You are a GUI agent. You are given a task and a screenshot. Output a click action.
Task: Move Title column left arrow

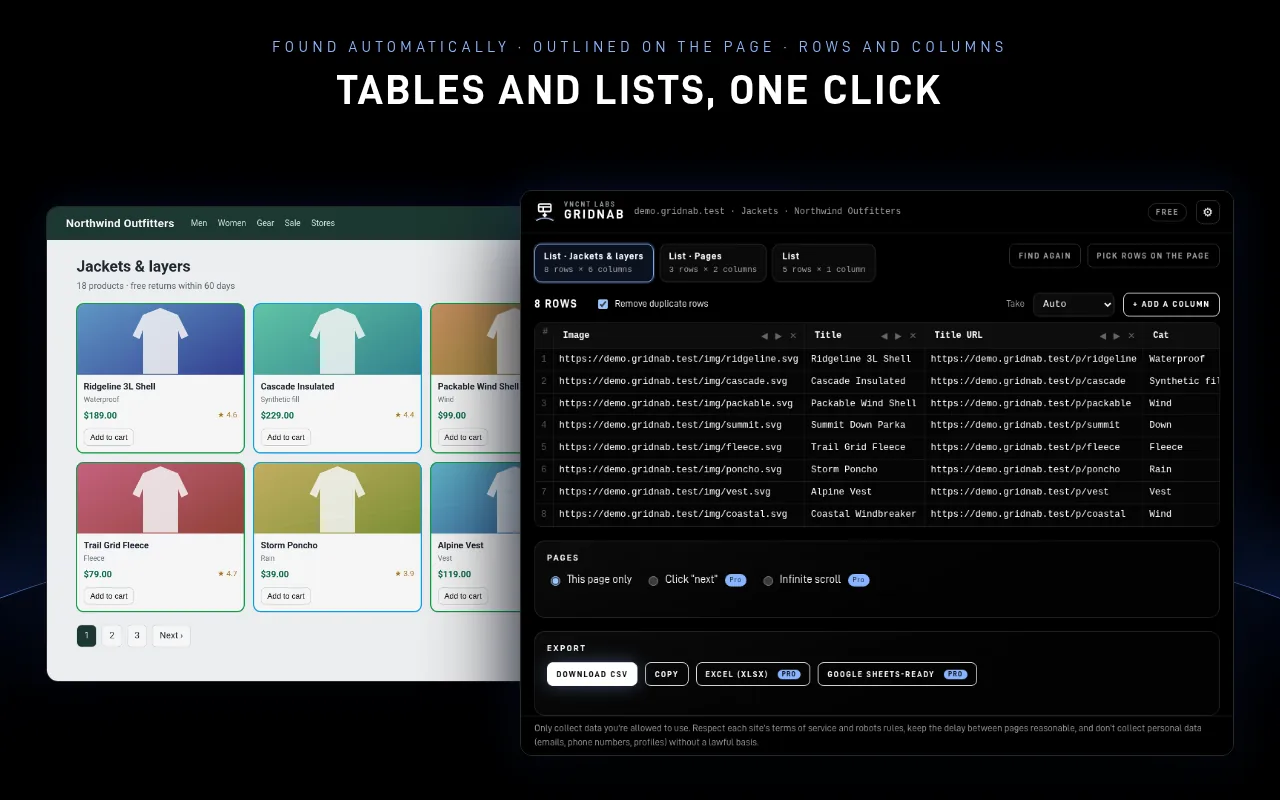point(884,336)
